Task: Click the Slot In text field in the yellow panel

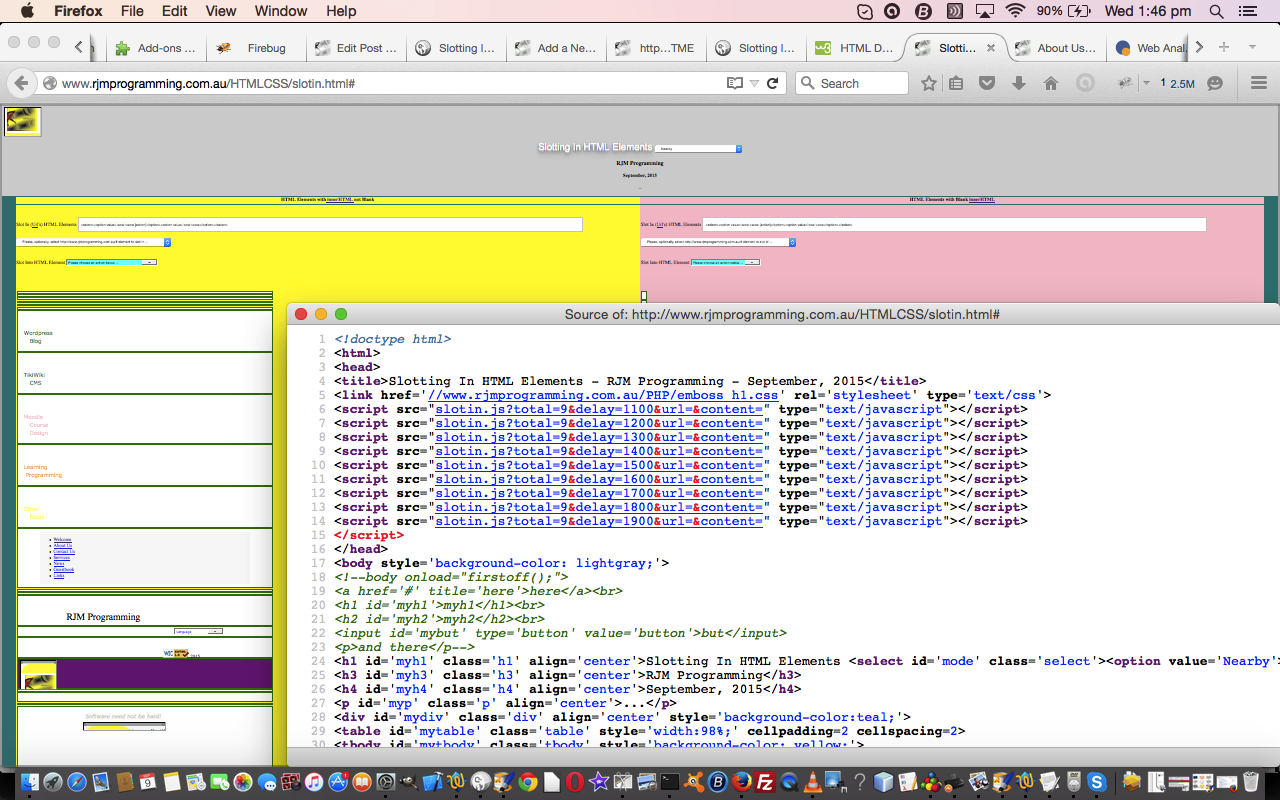Action: pos(330,225)
